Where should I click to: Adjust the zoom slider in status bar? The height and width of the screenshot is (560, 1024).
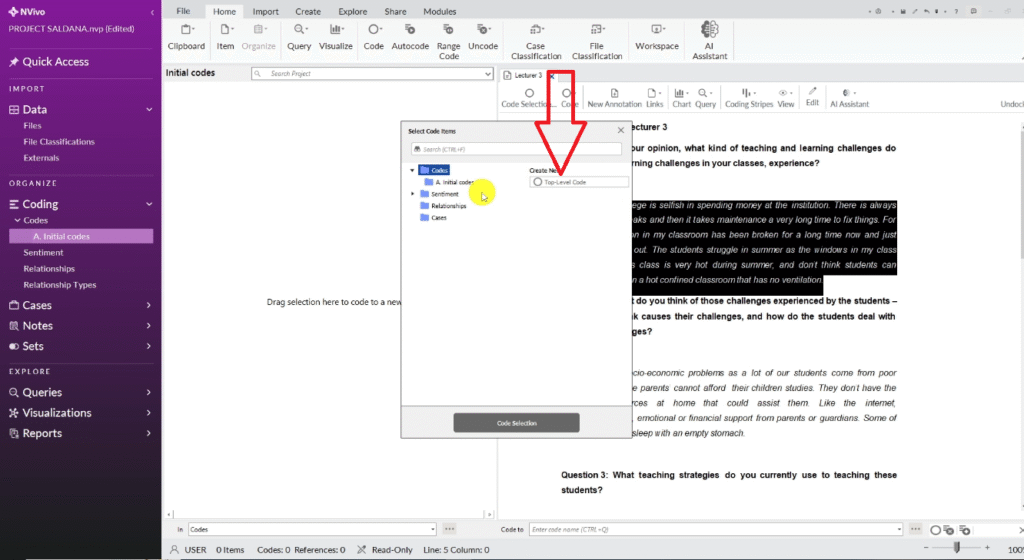tap(958, 547)
